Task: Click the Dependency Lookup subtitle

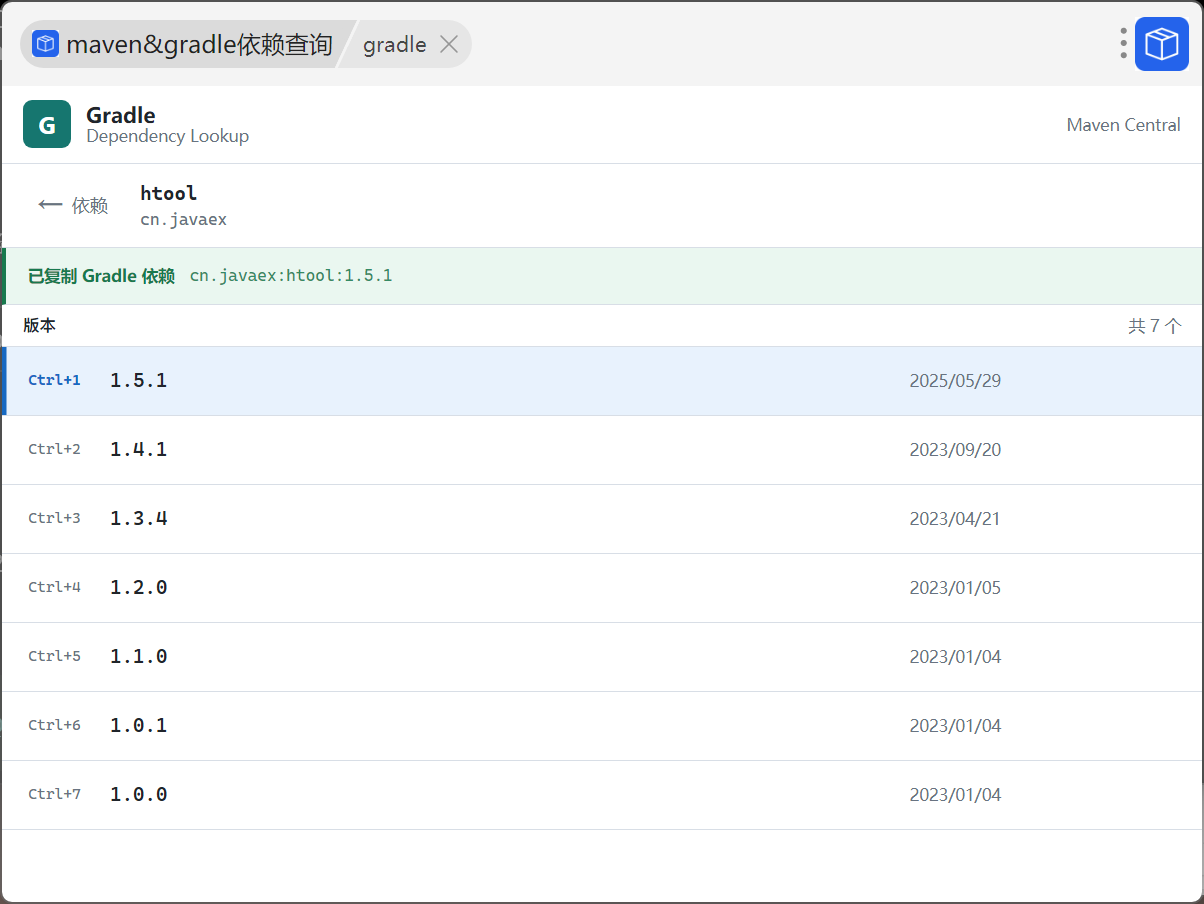Action: click(168, 136)
